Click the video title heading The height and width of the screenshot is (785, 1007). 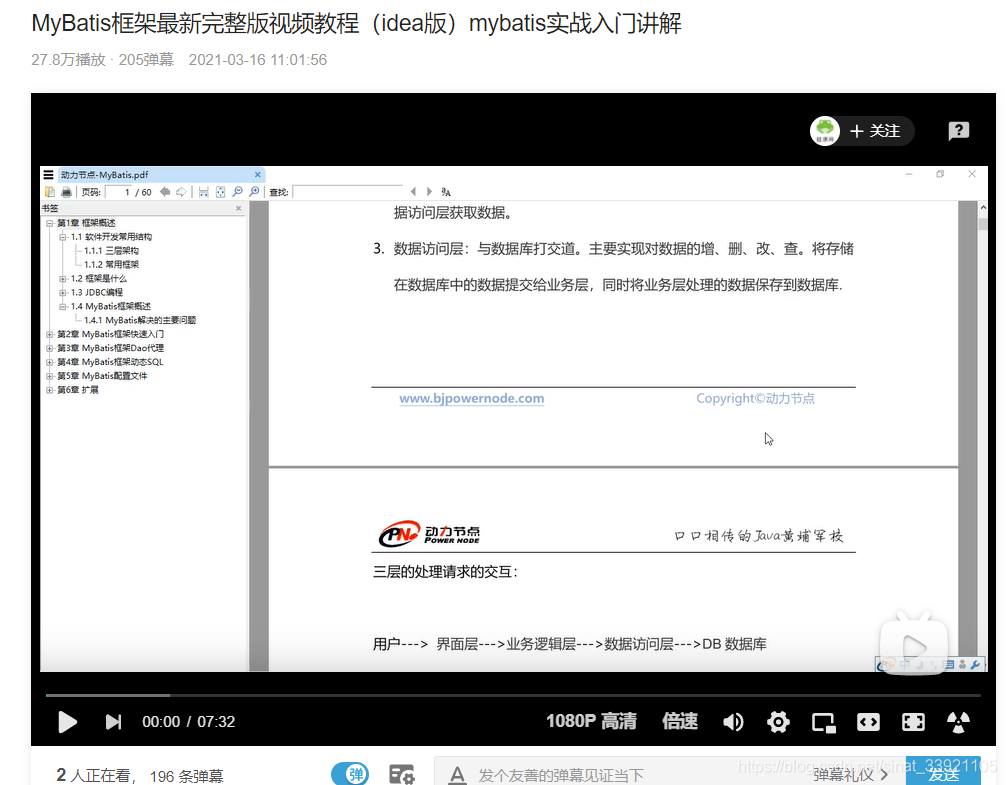tap(356, 24)
